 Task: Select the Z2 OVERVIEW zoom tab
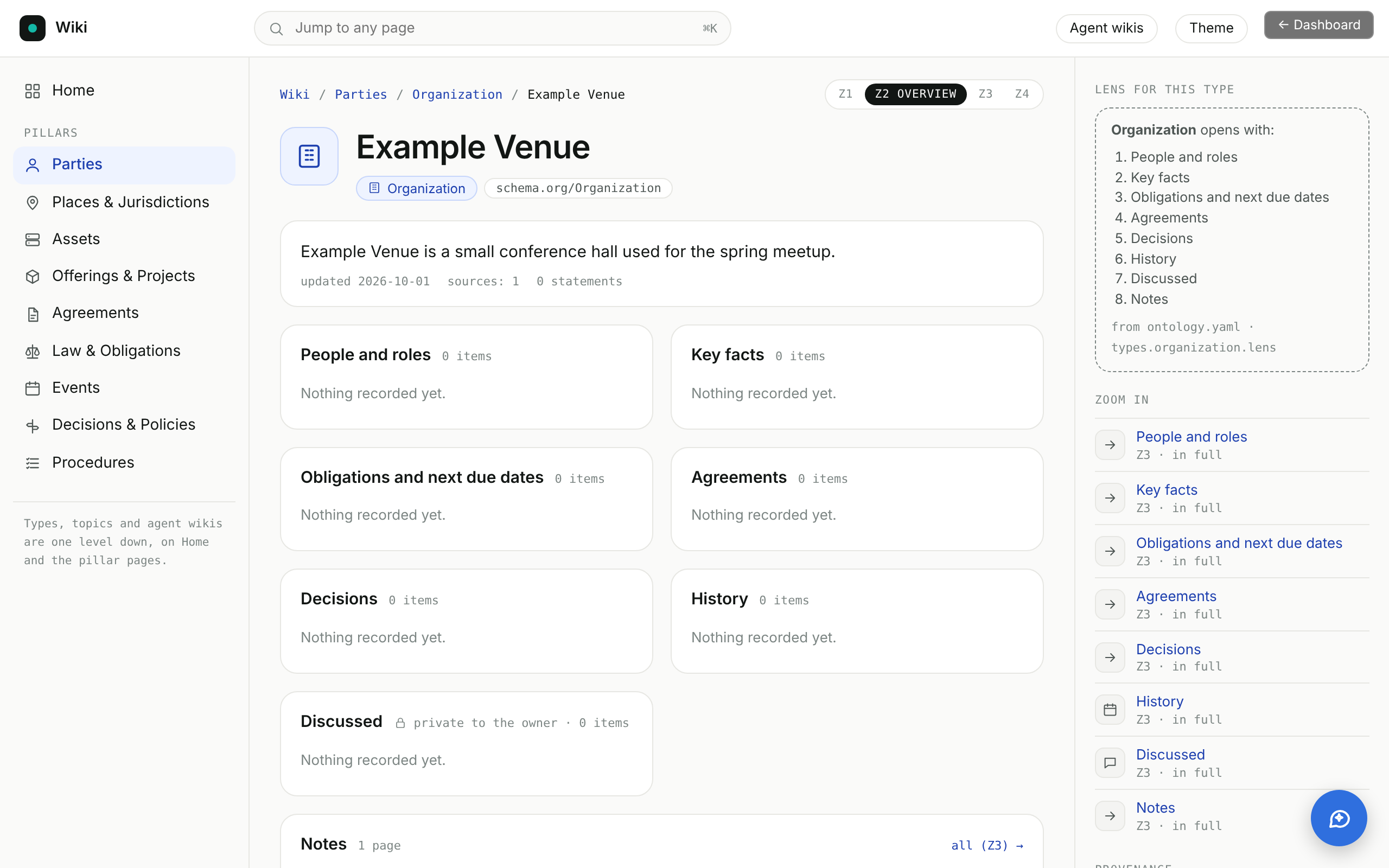point(915,93)
